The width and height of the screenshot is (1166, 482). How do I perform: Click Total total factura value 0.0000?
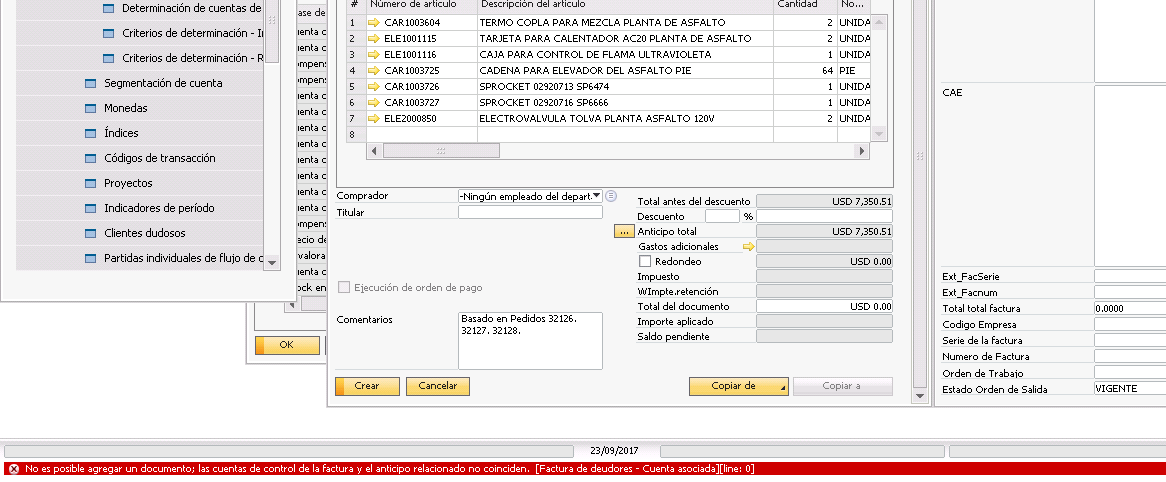pos(1130,309)
